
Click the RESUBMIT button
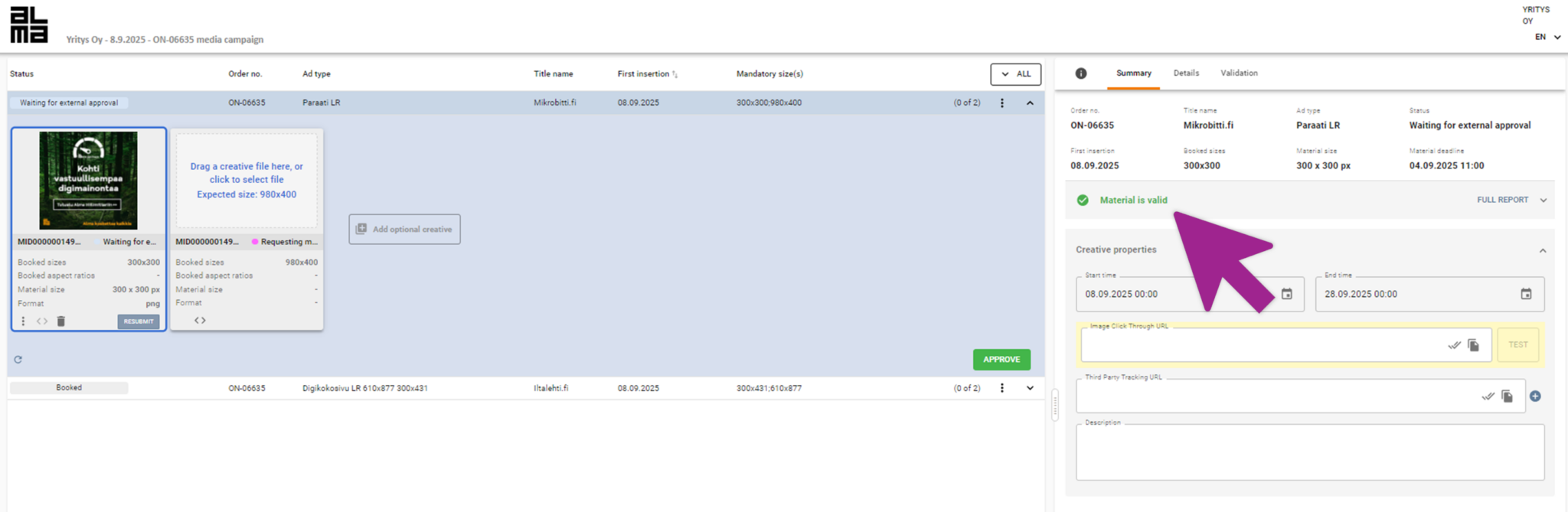(x=139, y=321)
